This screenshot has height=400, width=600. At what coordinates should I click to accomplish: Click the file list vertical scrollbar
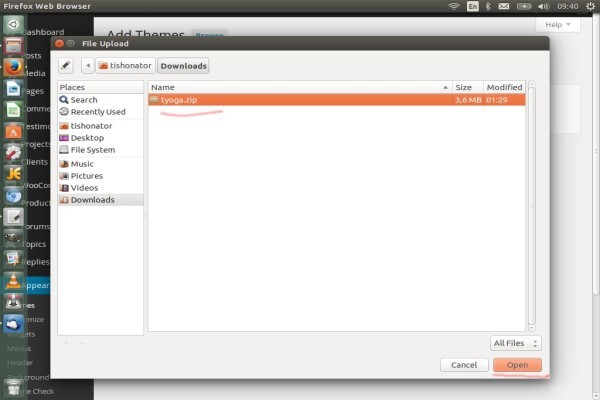[x=532, y=206]
